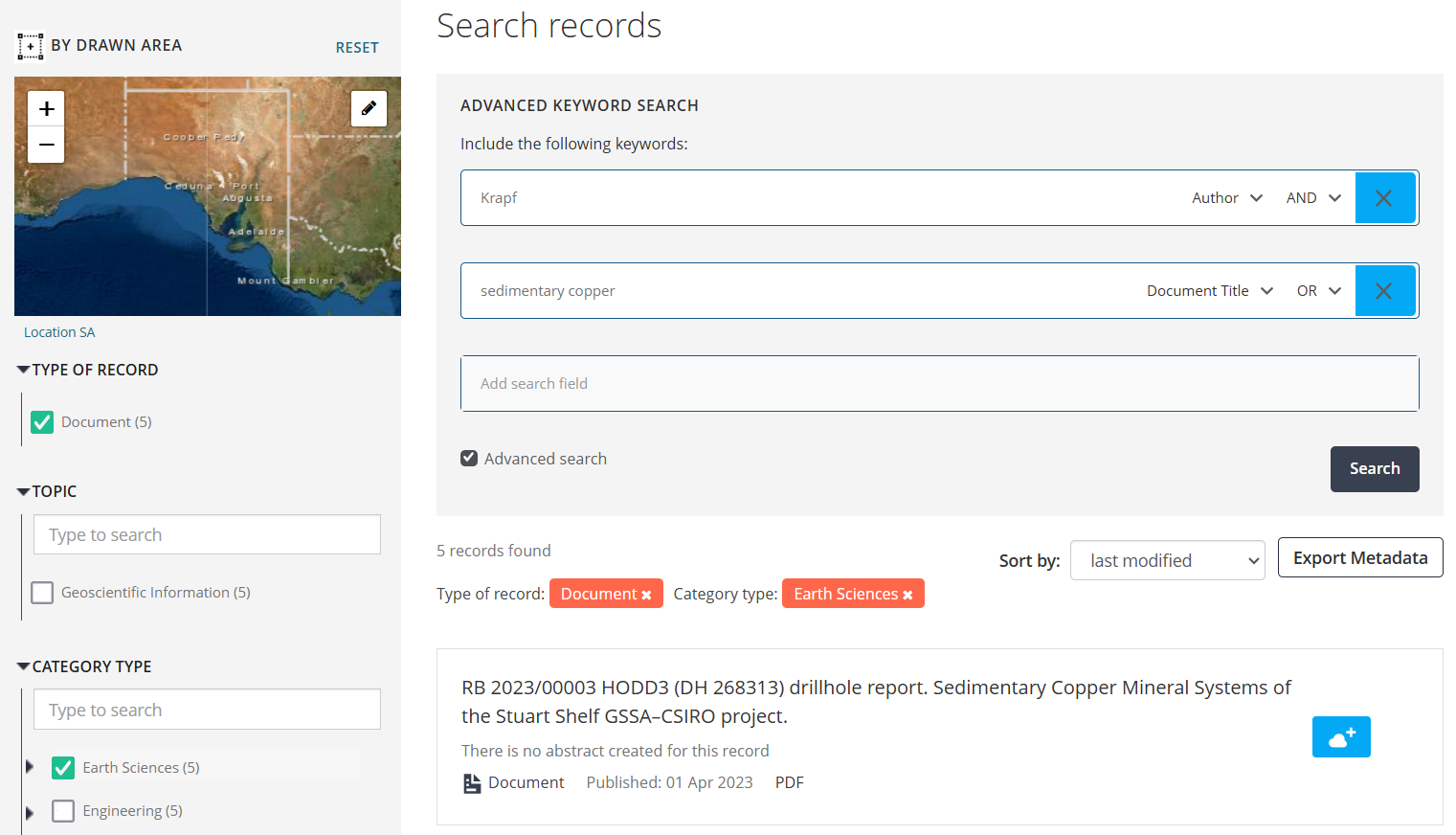Expand the Earth Sciences tree node

pyautogui.click(x=30, y=767)
